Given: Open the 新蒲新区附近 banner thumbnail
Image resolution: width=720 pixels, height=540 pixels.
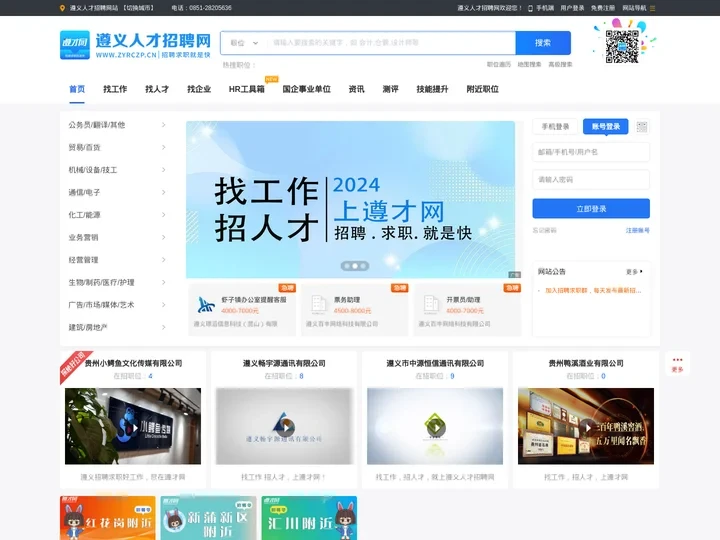Looking at the screenshot, I should coord(208,518).
